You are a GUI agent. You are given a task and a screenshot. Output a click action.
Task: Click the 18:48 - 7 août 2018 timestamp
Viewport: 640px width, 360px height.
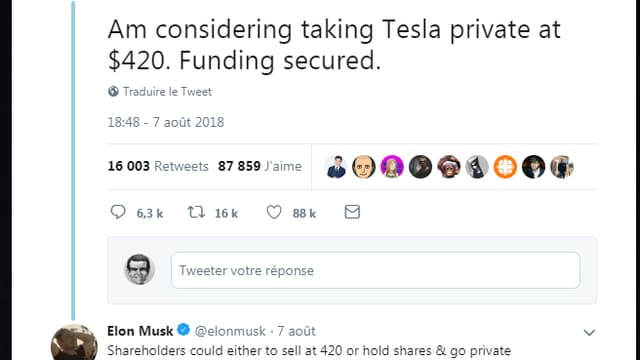pyautogui.click(x=166, y=122)
